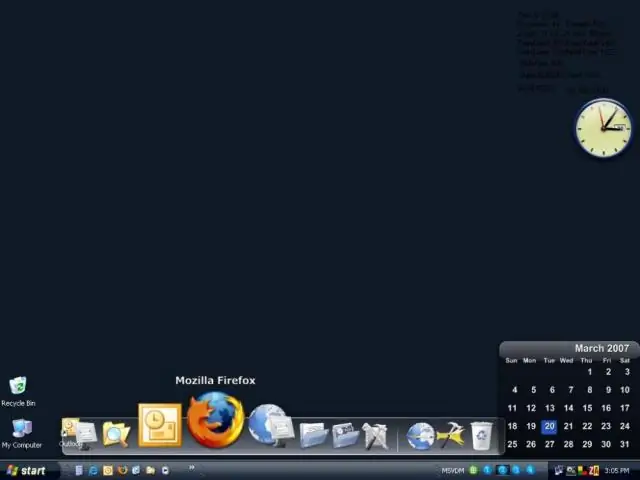Open the crossed tools icon in the dock

375,435
